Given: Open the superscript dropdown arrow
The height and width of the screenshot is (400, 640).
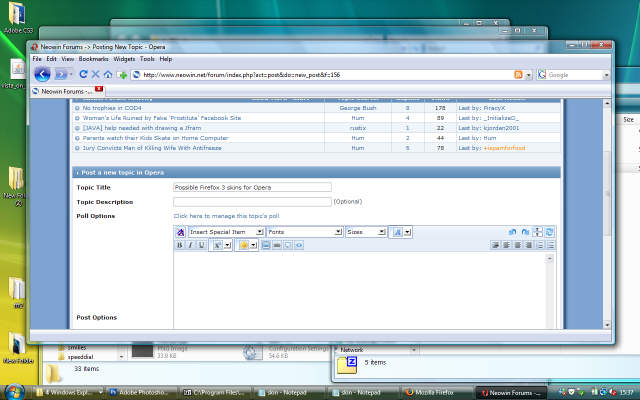Looking at the screenshot, I should [x=227, y=245].
